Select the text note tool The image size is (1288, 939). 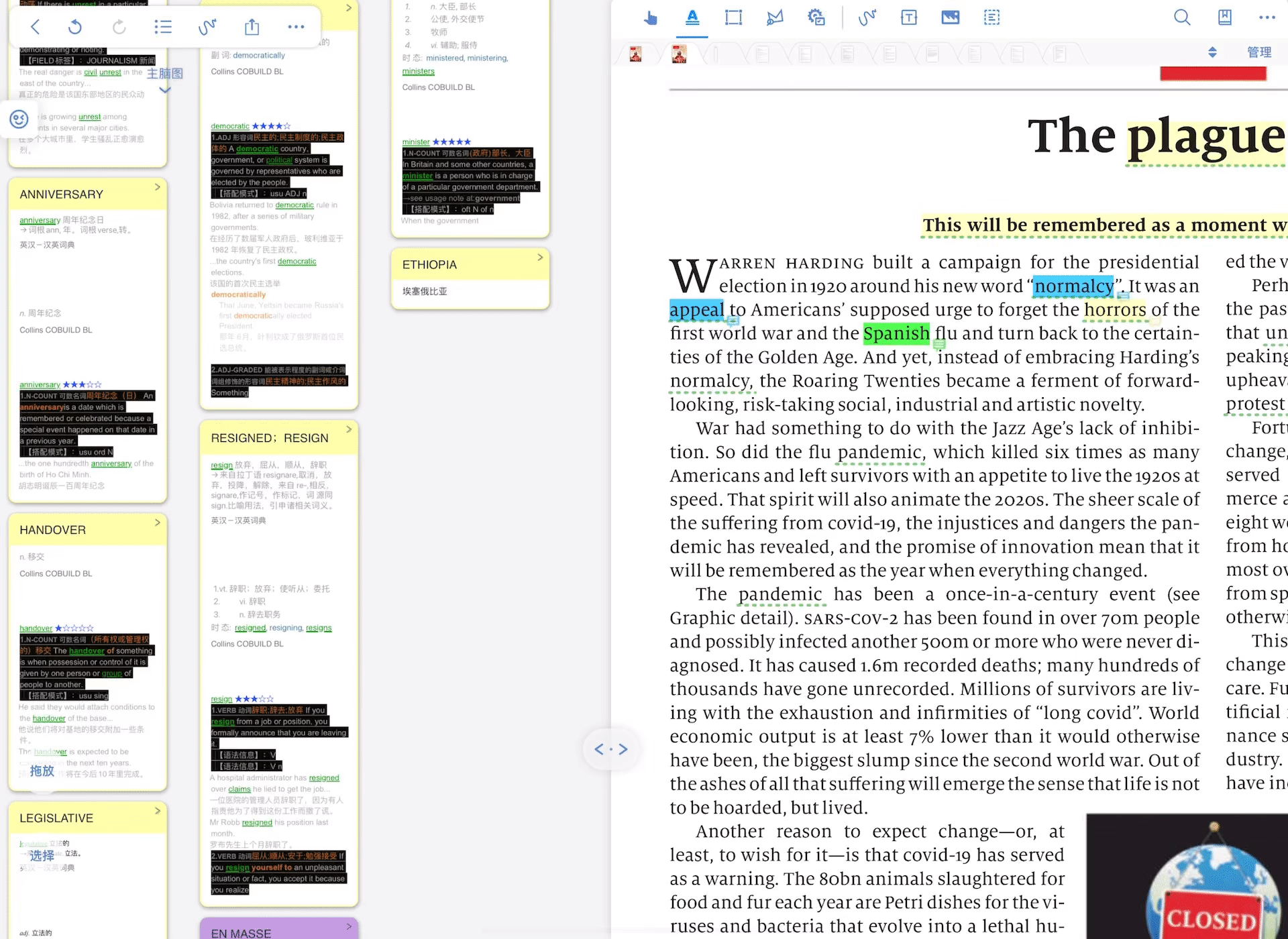[909, 18]
